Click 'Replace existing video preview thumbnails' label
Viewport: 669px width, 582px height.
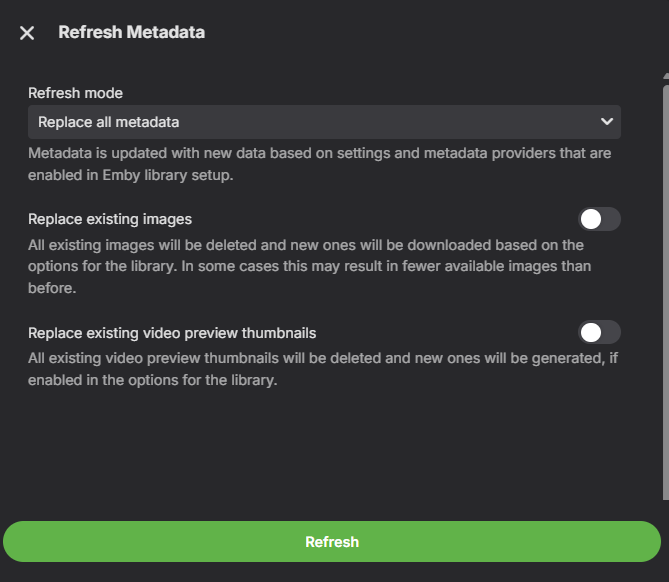click(172, 333)
